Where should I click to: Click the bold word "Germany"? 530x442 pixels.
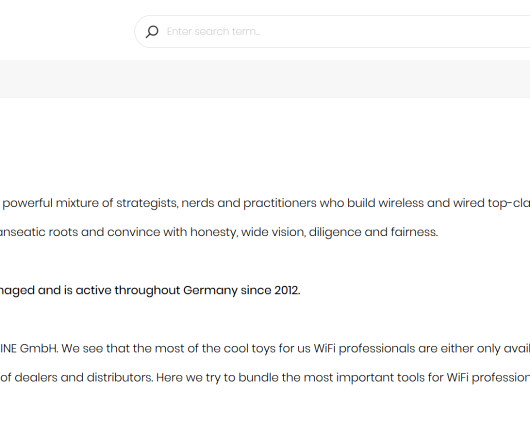click(x=210, y=290)
